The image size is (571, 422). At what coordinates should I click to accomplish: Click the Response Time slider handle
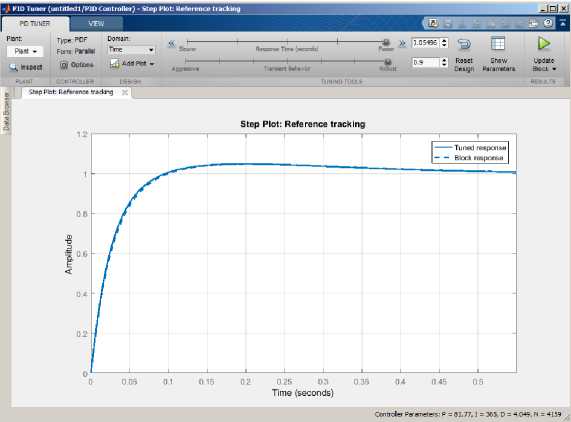coord(386,42)
